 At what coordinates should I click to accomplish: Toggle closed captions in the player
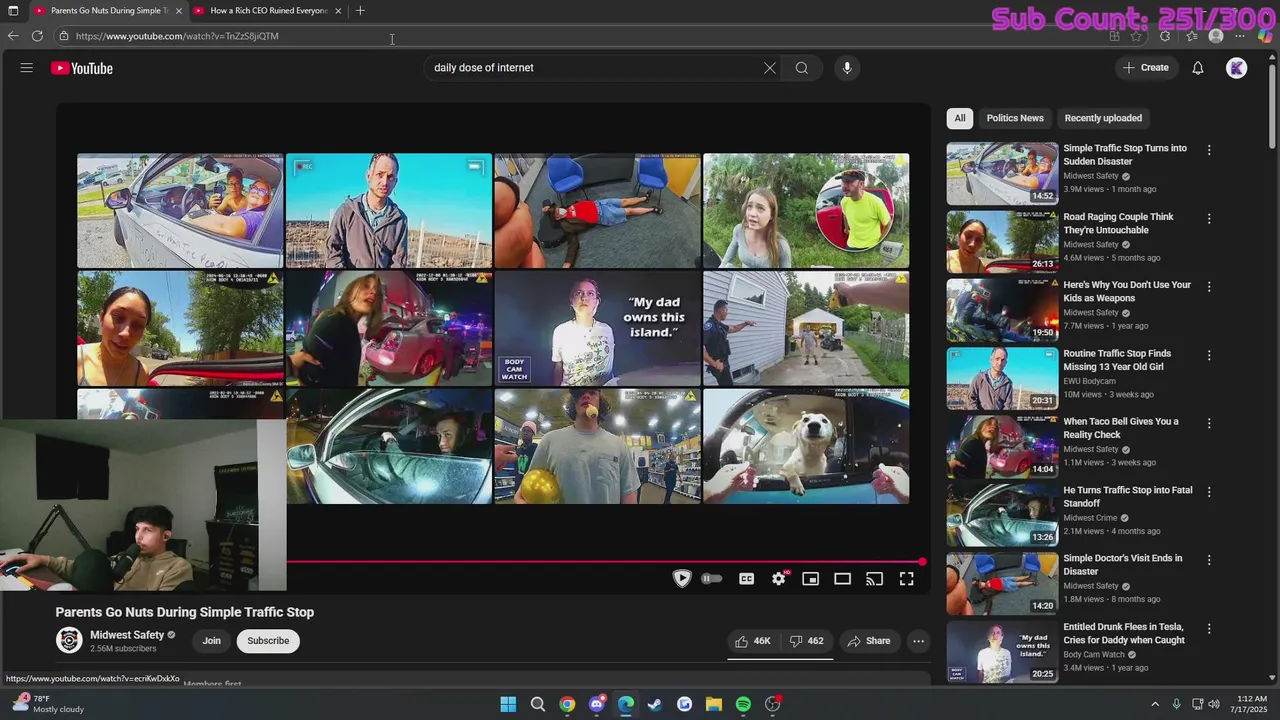[x=746, y=579]
